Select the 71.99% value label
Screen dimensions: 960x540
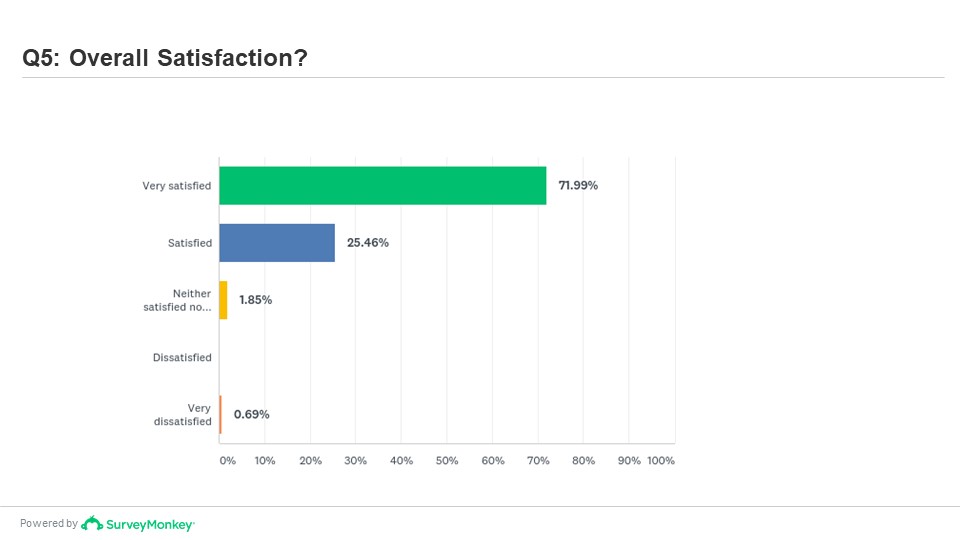pos(578,185)
